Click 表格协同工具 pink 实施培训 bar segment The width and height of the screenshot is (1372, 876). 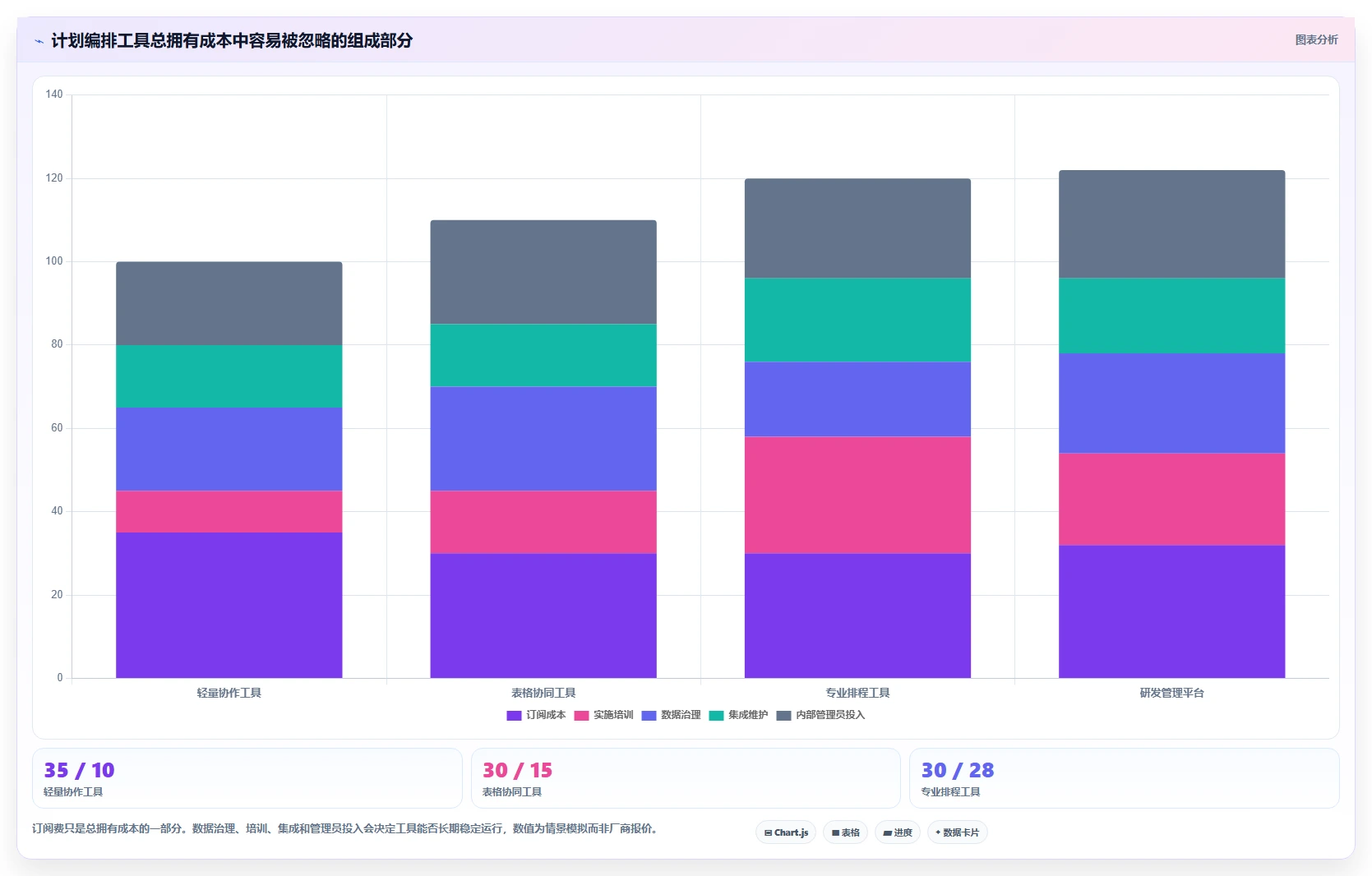pyautogui.click(x=543, y=522)
